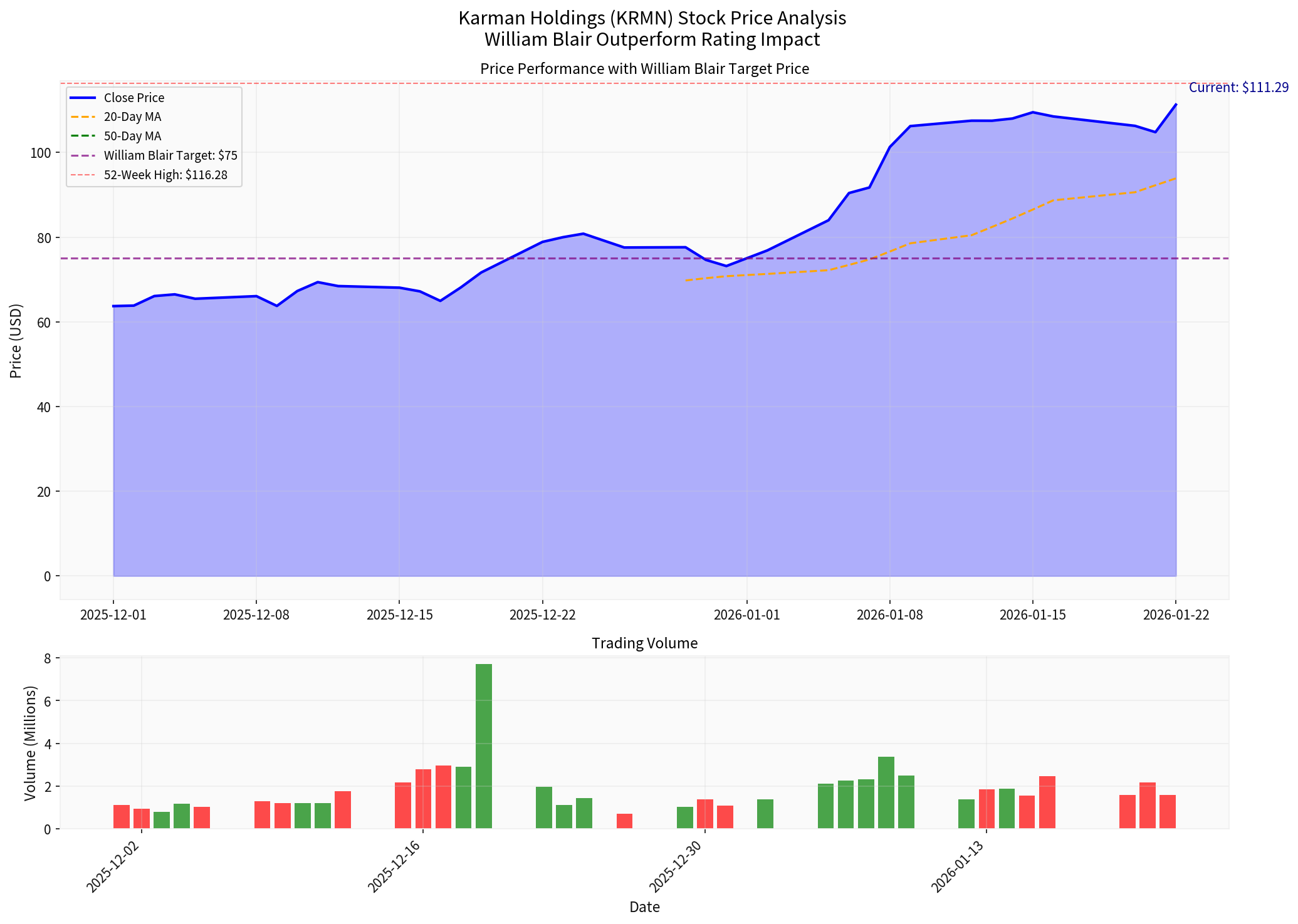The height and width of the screenshot is (924, 1298).
Task: Click the 50-Day MA legend entry
Action: 132,137
